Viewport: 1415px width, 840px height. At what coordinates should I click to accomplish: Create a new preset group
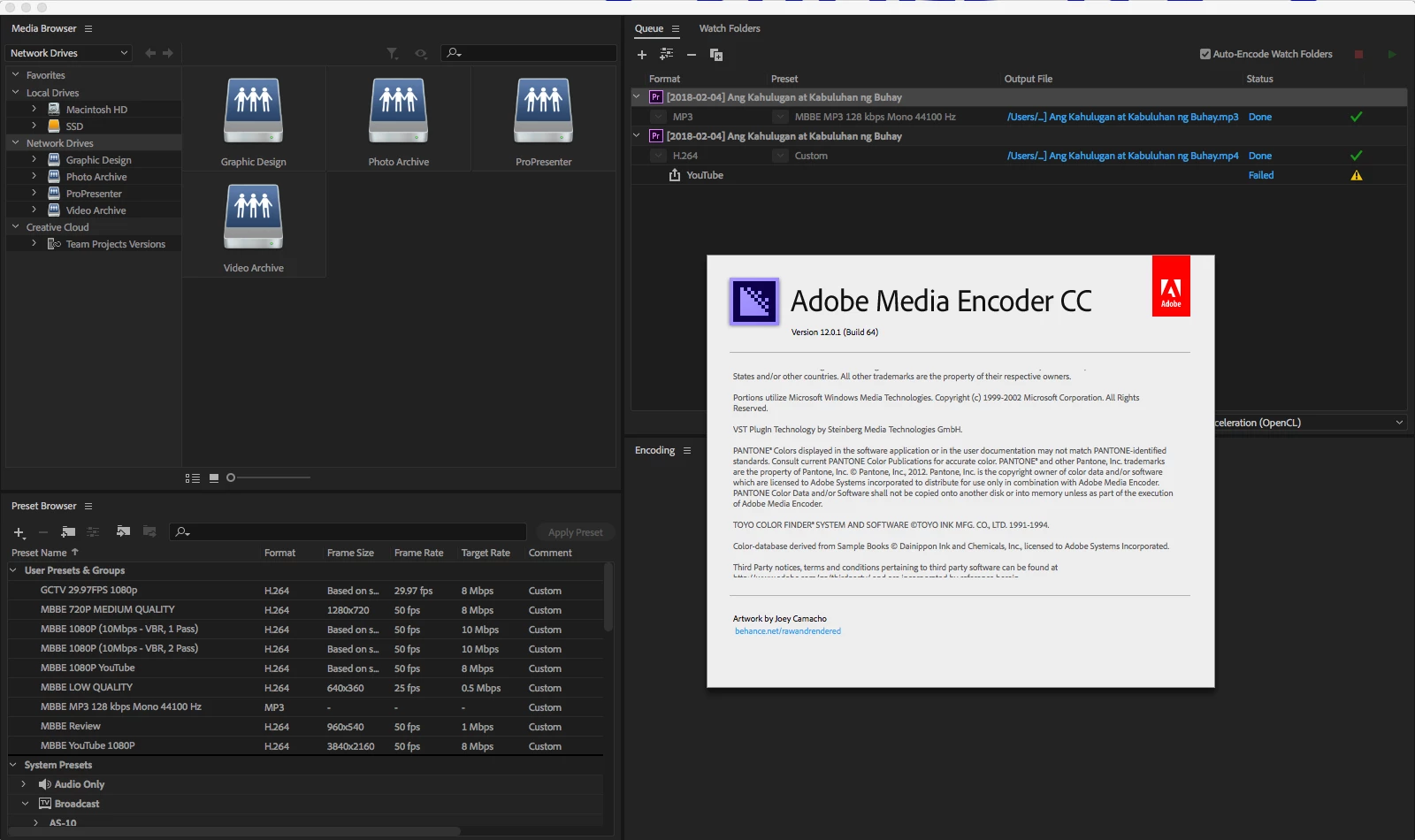click(x=68, y=532)
